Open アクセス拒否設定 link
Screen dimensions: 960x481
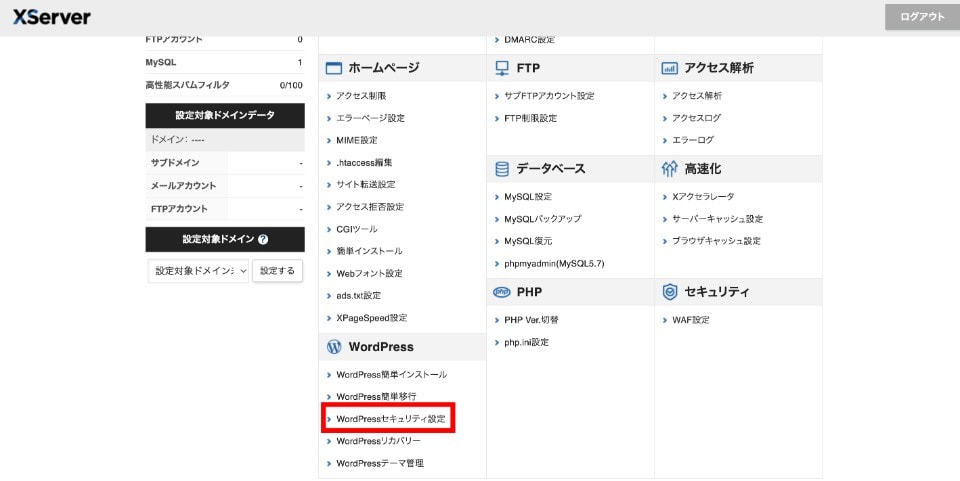click(370, 207)
